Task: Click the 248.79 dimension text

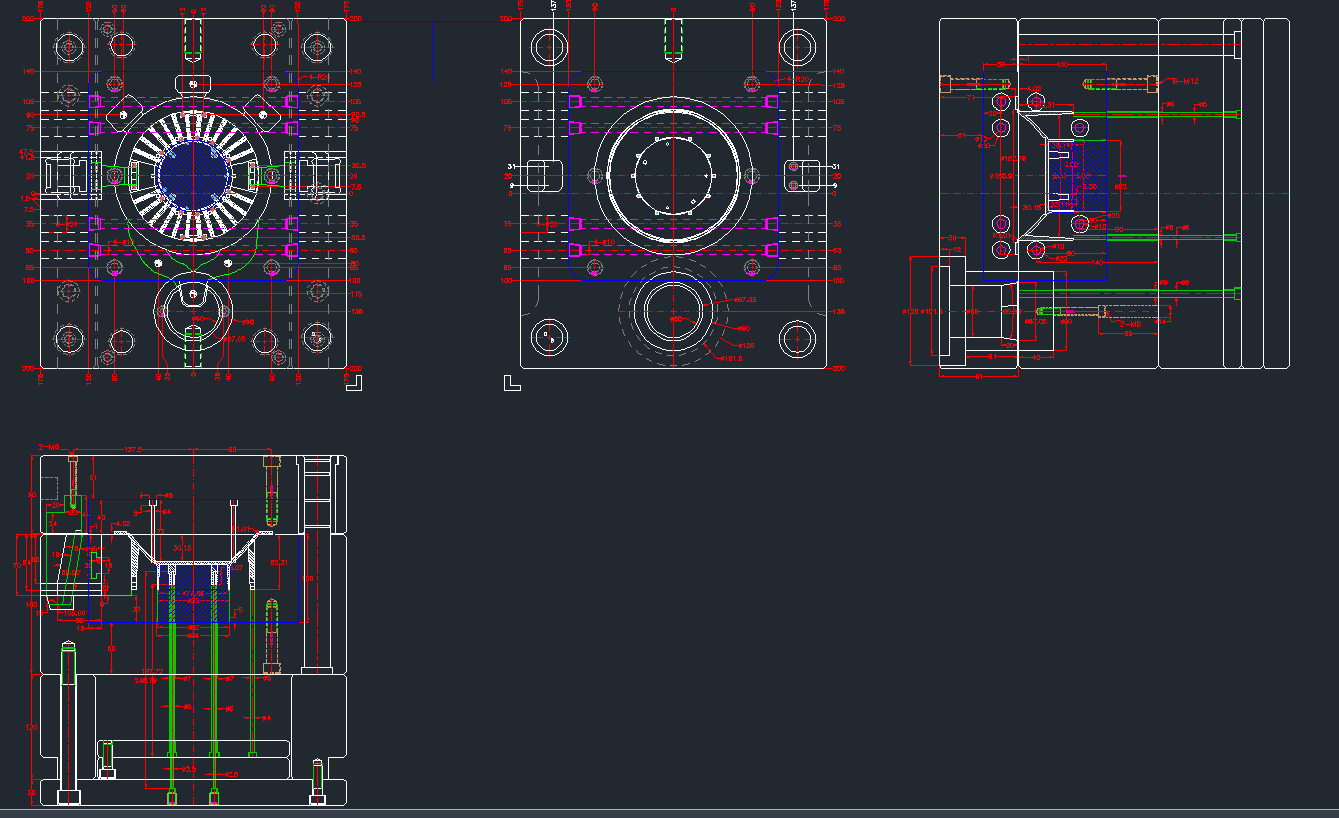Action: point(146,681)
